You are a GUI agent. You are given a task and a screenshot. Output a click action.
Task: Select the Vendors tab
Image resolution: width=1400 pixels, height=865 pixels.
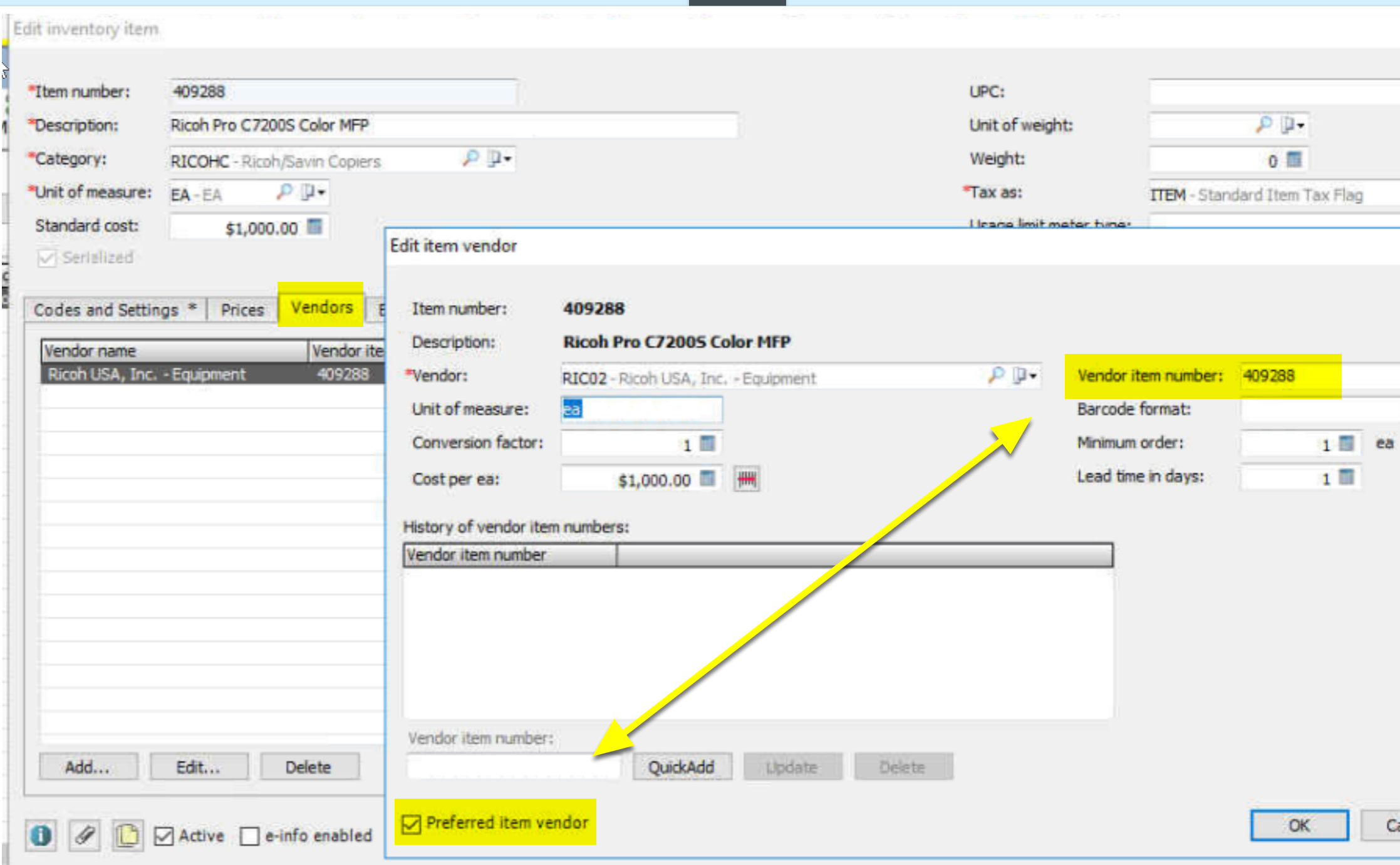click(x=321, y=307)
